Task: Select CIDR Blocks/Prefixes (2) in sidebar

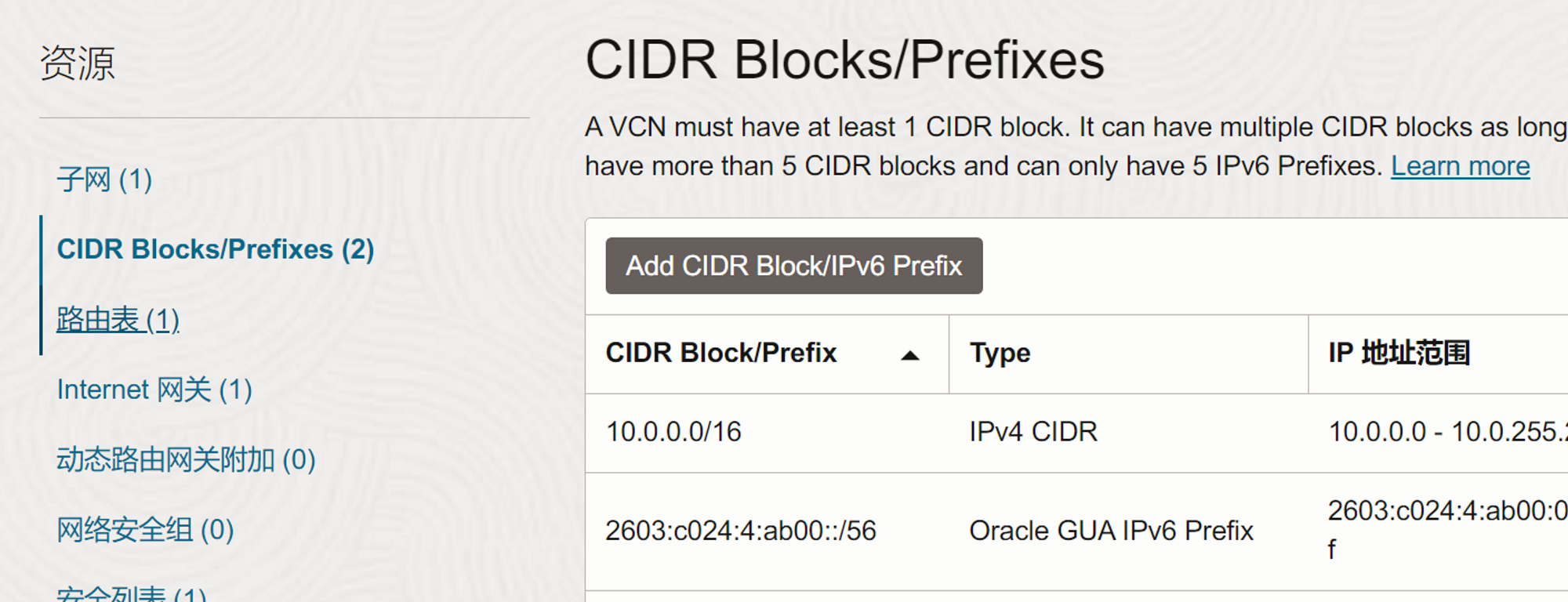Action: pos(216,249)
